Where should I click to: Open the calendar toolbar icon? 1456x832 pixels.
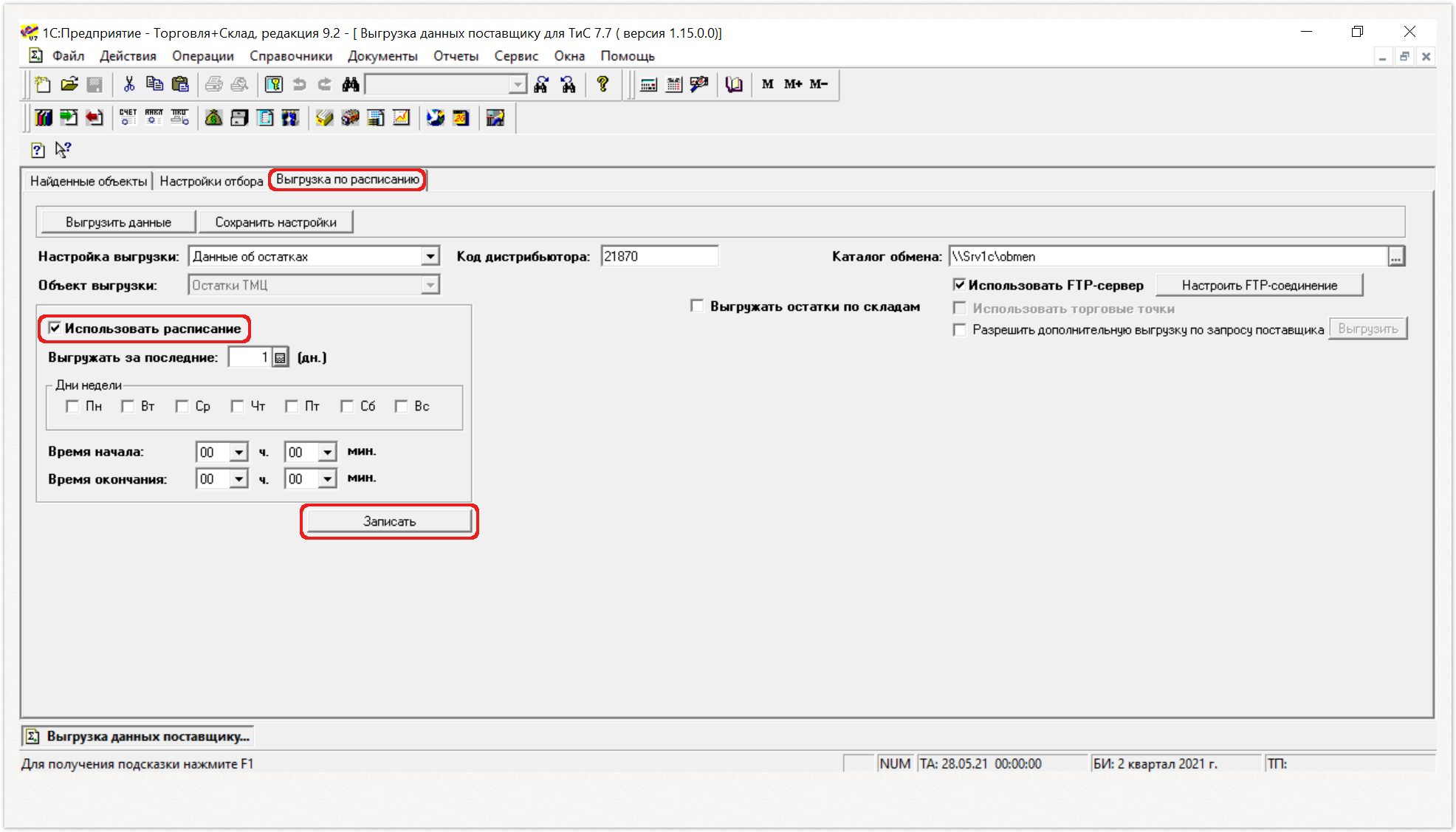674,84
